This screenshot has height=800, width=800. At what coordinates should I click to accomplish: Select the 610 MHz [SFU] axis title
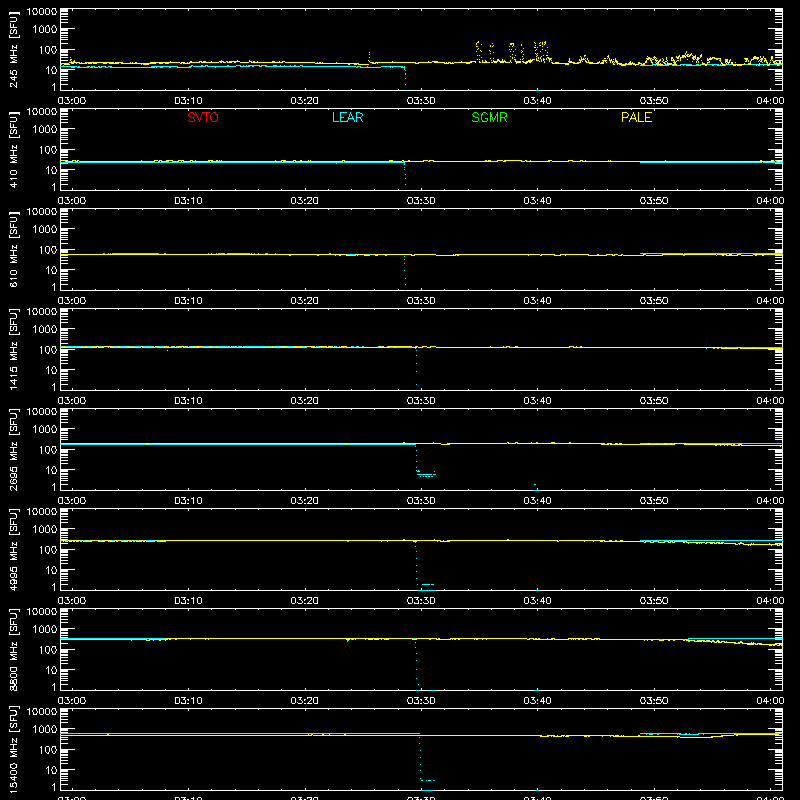14,250
